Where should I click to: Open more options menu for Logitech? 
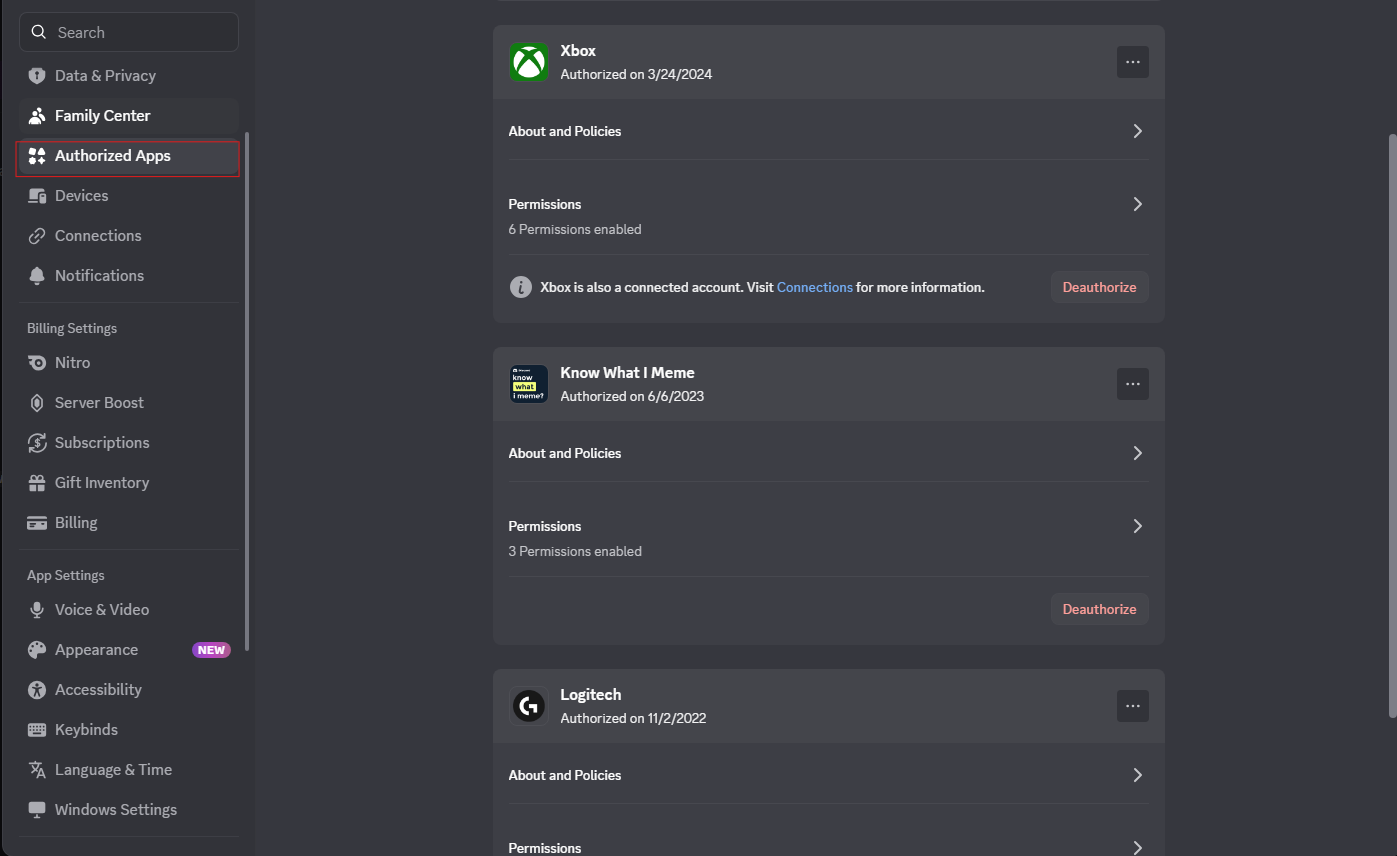(x=1132, y=706)
